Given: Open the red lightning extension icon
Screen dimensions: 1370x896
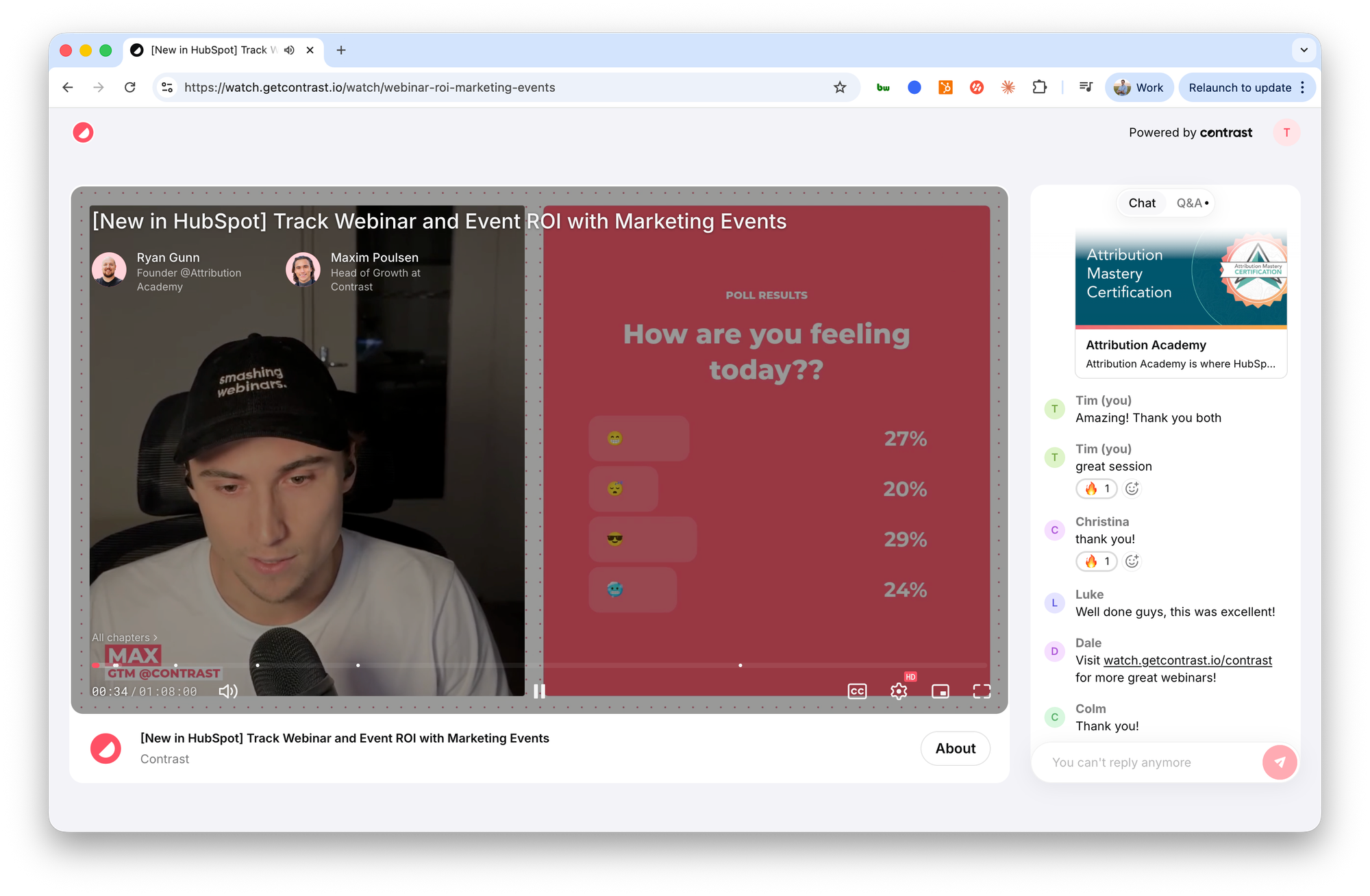Looking at the screenshot, I should [x=977, y=87].
